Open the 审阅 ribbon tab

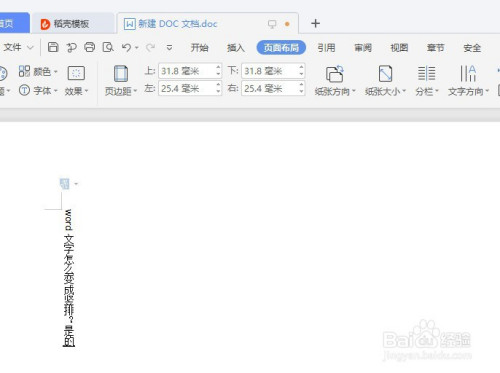click(363, 48)
